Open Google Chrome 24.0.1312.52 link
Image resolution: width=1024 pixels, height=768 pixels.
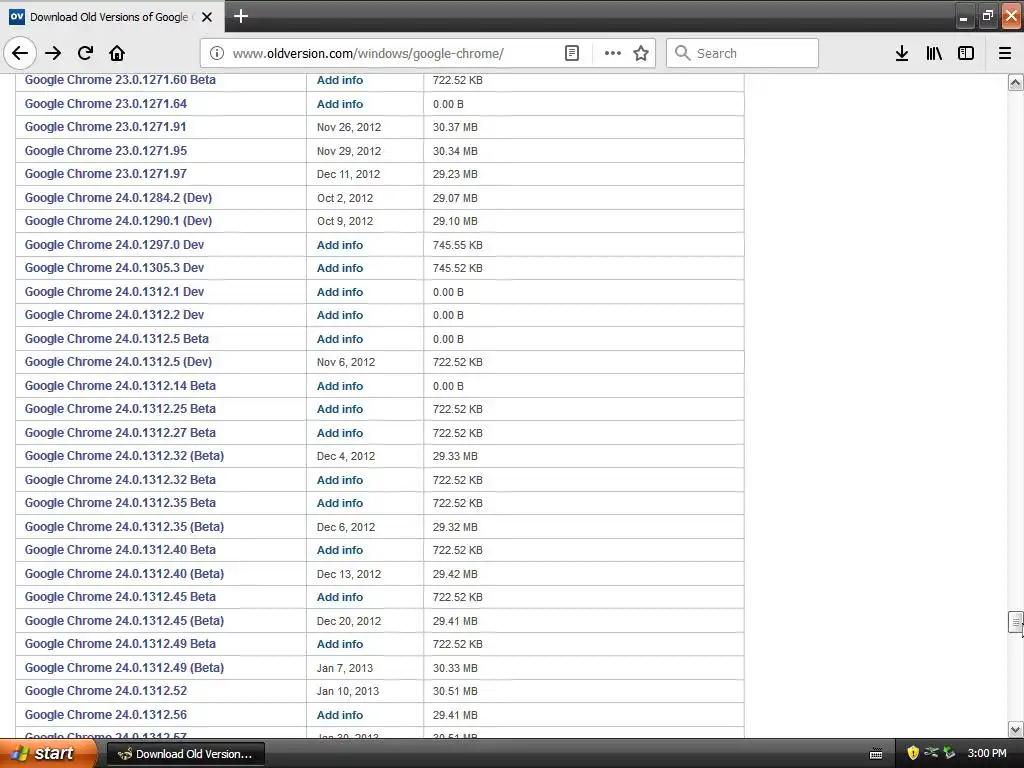[x=106, y=692]
